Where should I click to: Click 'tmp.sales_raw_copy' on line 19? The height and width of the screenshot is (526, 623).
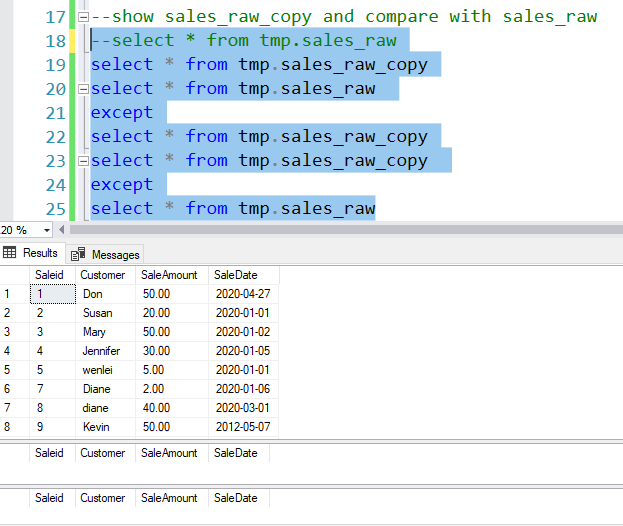click(x=333, y=65)
